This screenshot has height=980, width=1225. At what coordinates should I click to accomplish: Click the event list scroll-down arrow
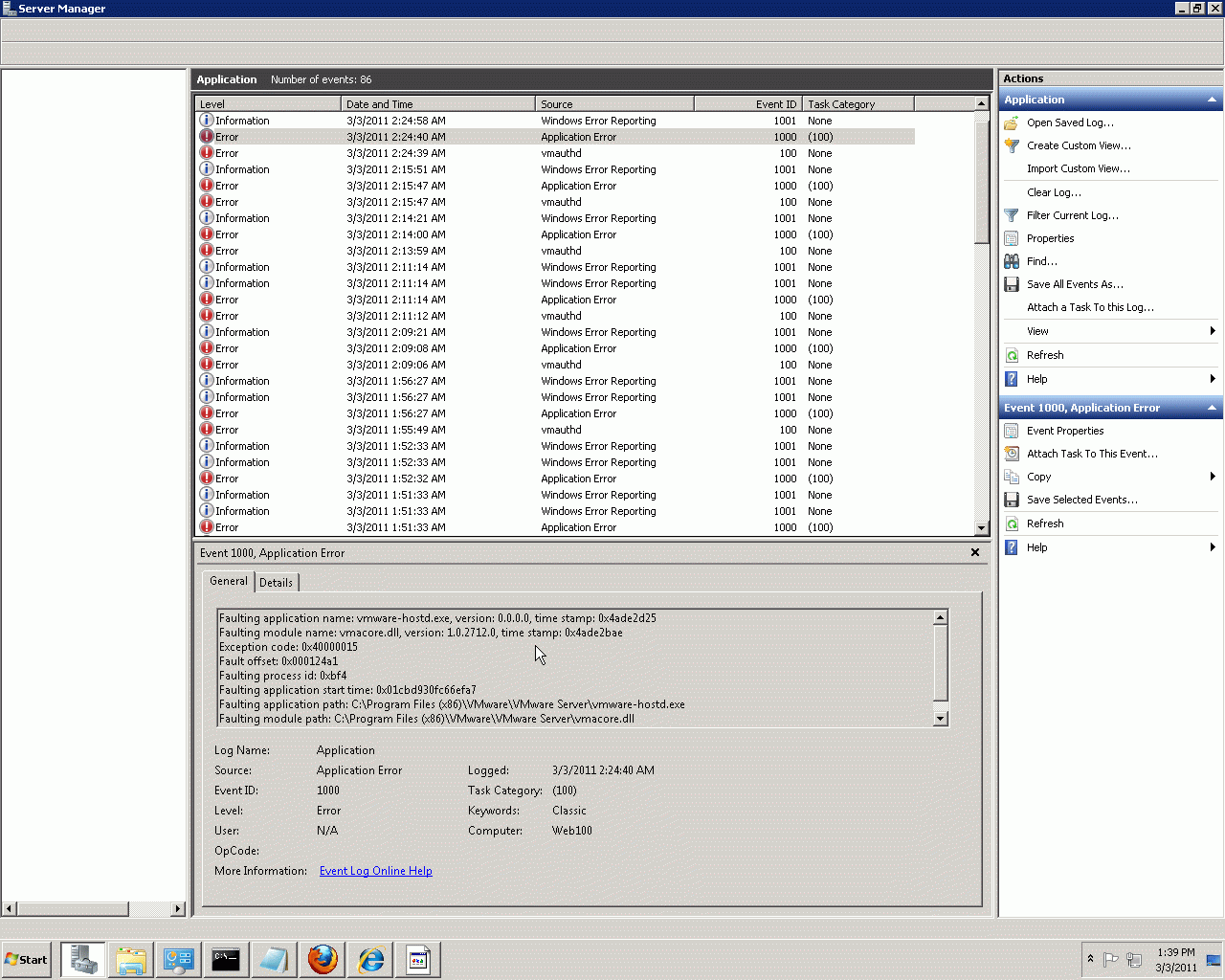coord(981,527)
